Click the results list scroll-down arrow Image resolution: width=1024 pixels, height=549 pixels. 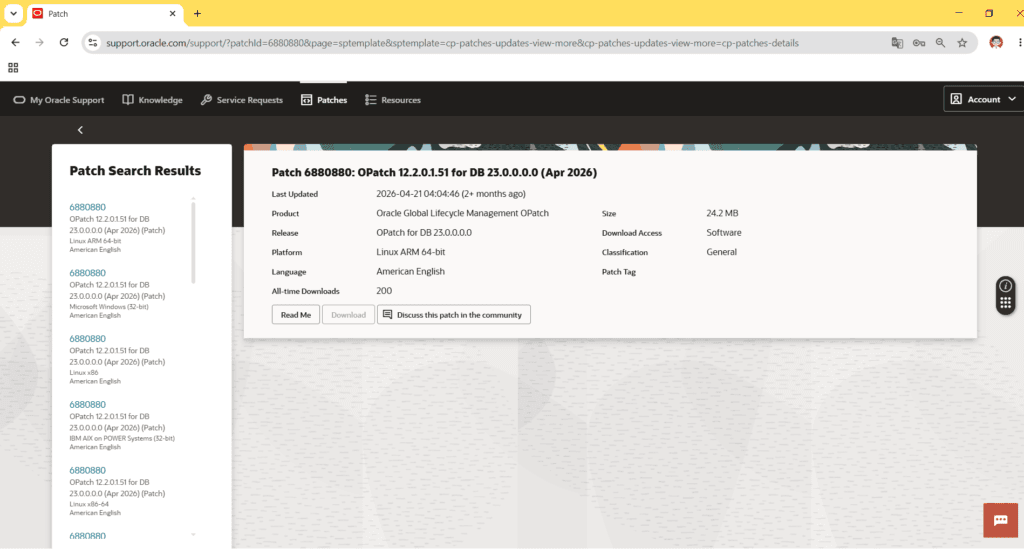pos(193,535)
